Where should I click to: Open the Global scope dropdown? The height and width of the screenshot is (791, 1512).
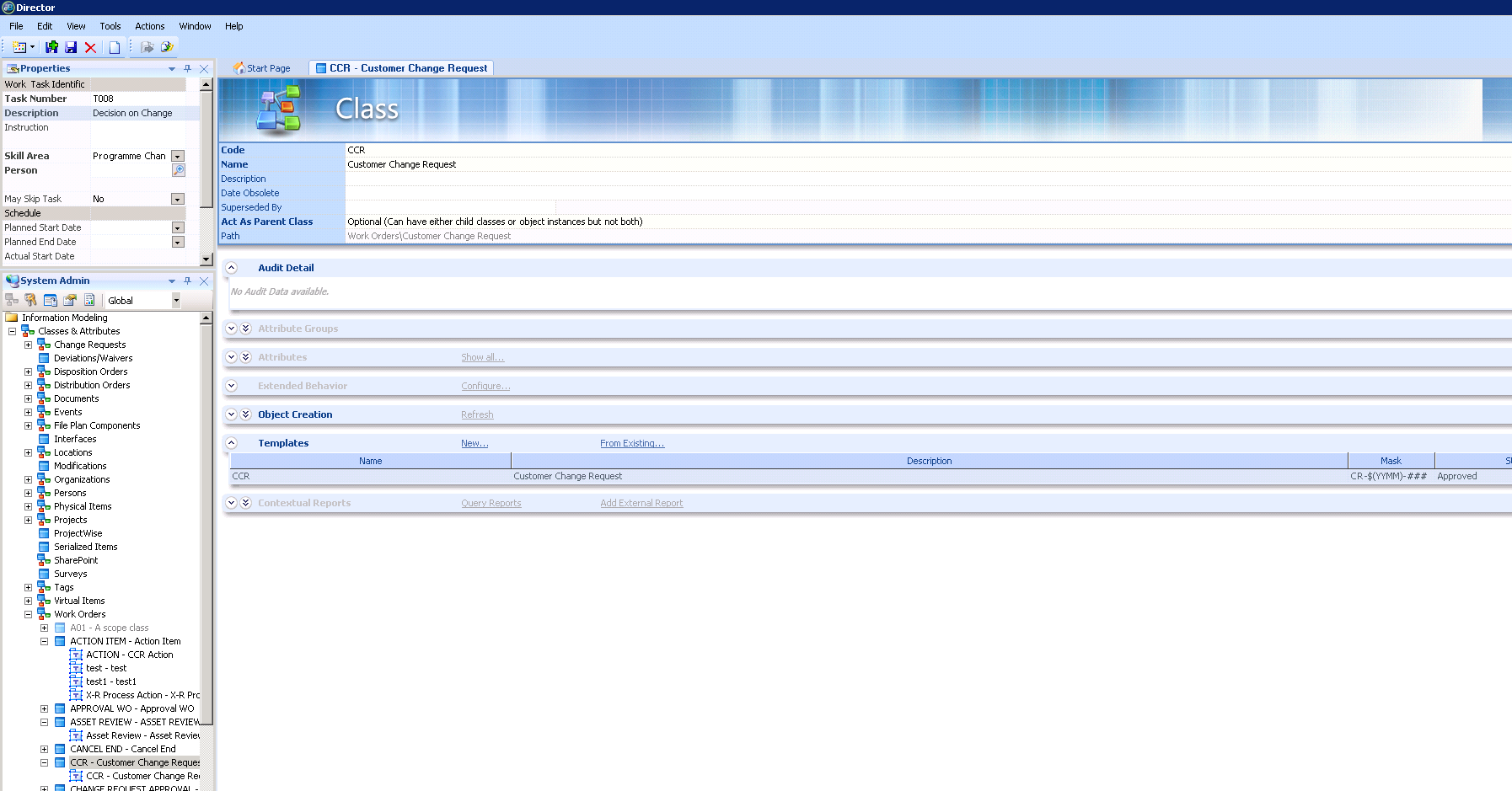176,301
